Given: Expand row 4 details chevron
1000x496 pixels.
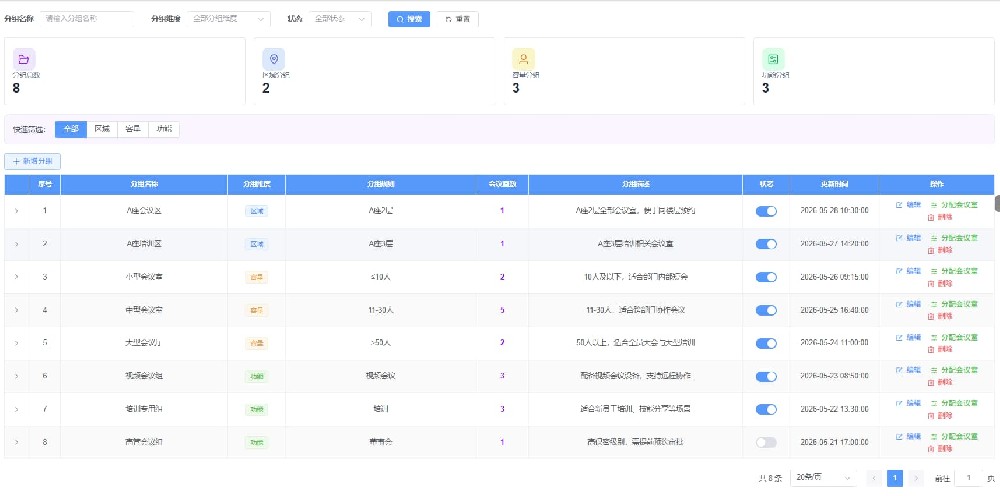Looking at the screenshot, I should 17,310.
